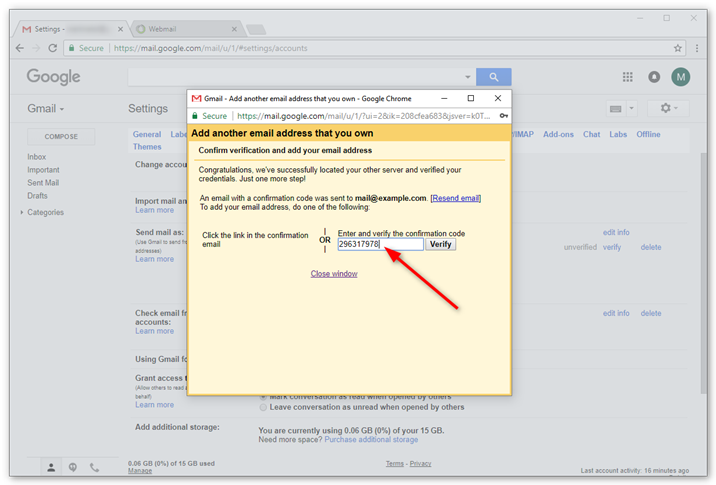Screen dimensions: 716x485
Task: Expand the Gmail dropdown menu
Action: click(x=46, y=108)
